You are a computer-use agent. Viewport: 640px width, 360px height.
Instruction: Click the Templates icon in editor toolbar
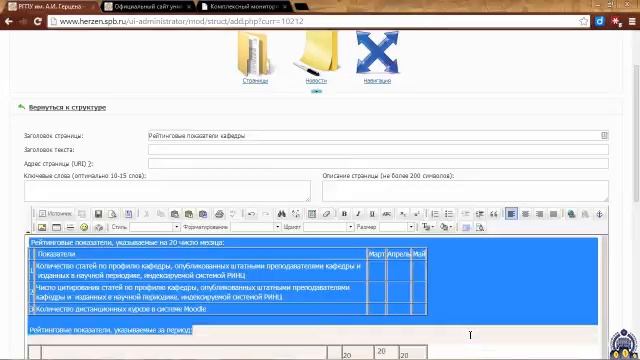(129, 214)
